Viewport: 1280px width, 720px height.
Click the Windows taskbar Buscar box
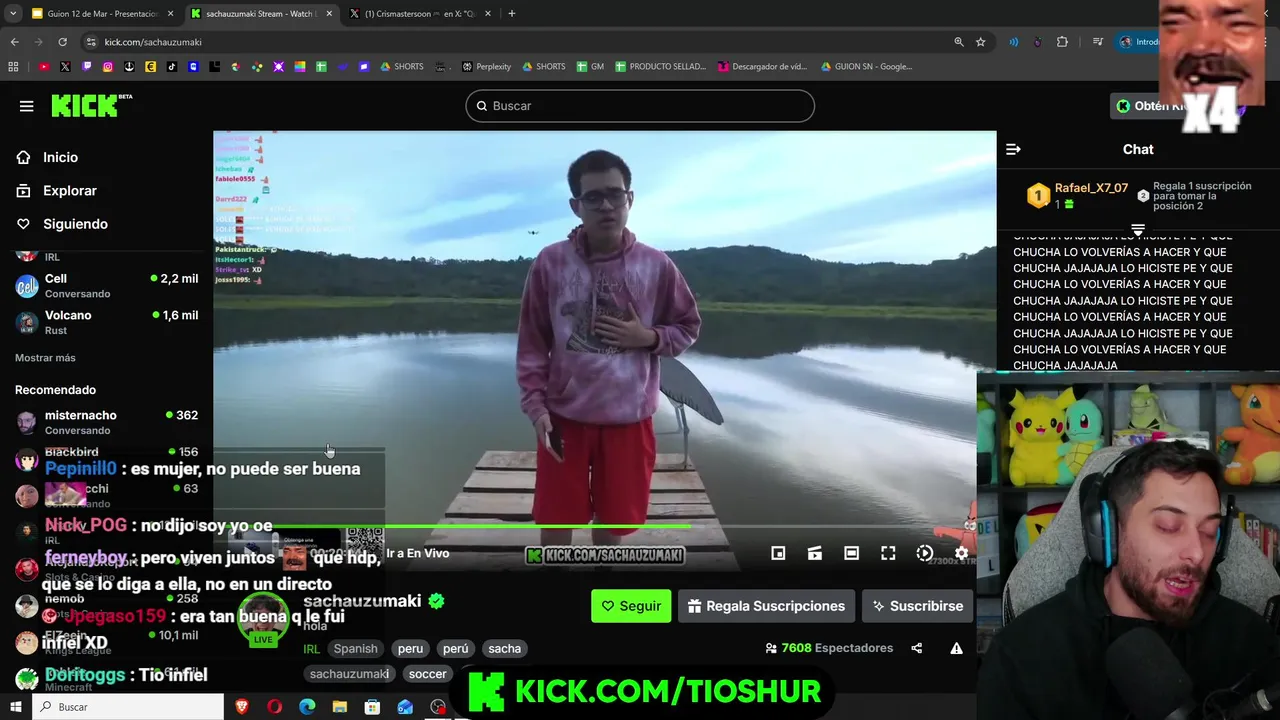(129, 707)
